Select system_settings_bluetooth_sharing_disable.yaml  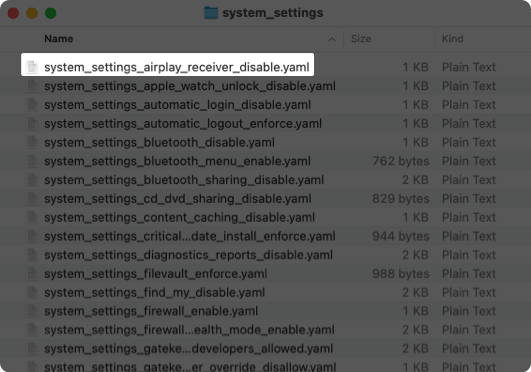point(184,180)
